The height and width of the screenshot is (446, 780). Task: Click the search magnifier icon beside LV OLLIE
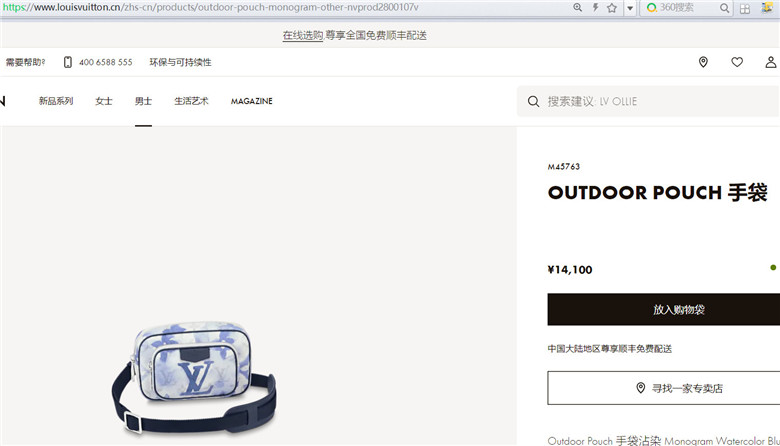533,101
